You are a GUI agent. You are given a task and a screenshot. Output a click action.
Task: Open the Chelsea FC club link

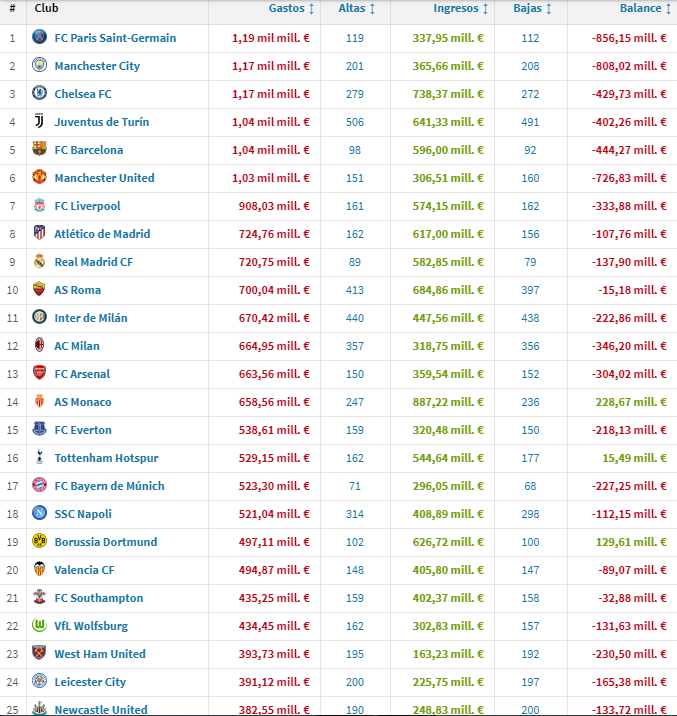[x=83, y=94]
